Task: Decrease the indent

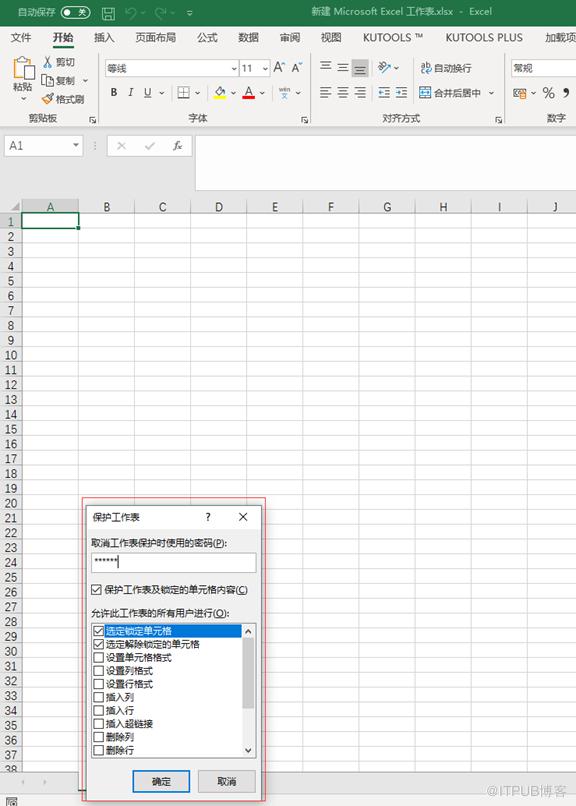Action: pos(384,93)
